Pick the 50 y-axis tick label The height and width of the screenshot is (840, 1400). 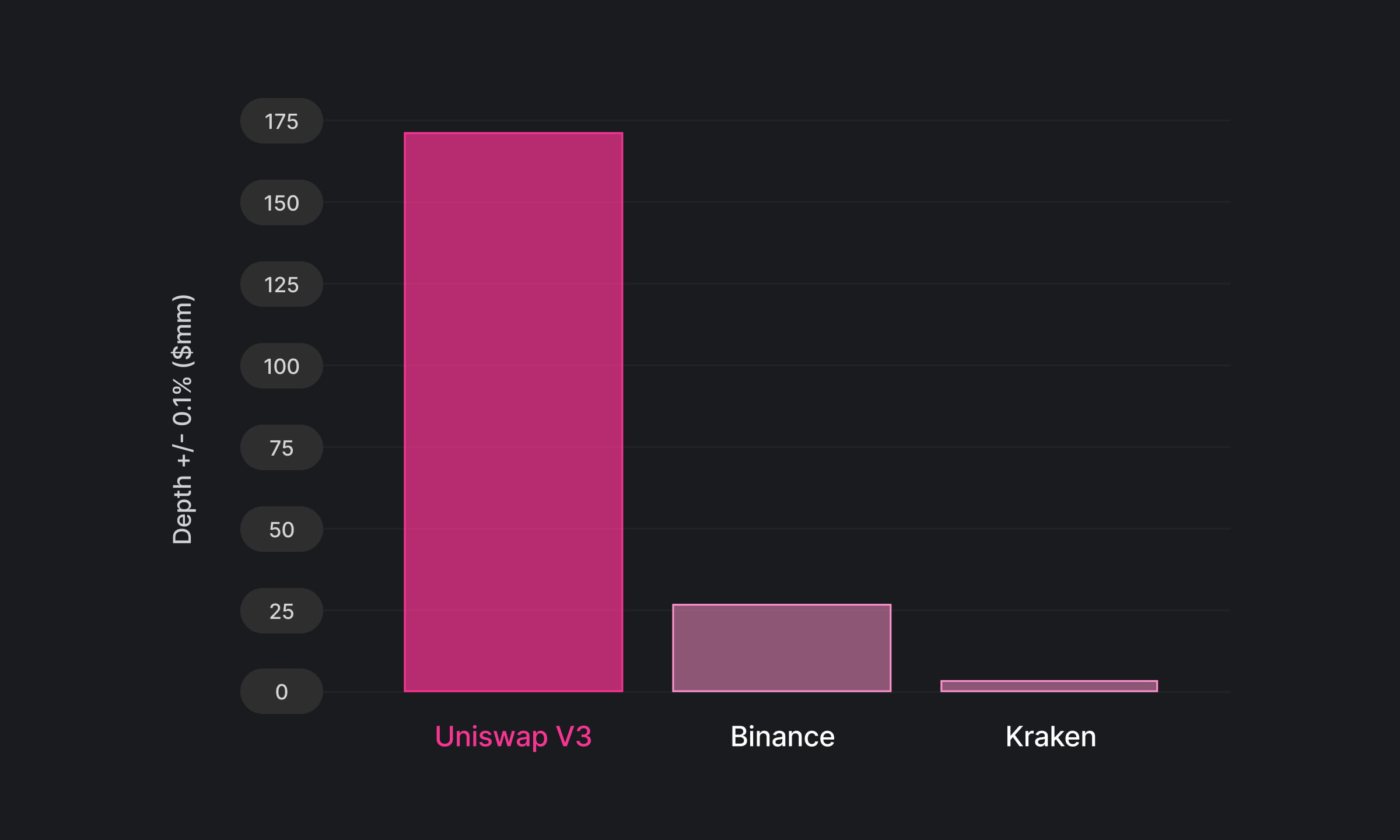(x=281, y=530)
